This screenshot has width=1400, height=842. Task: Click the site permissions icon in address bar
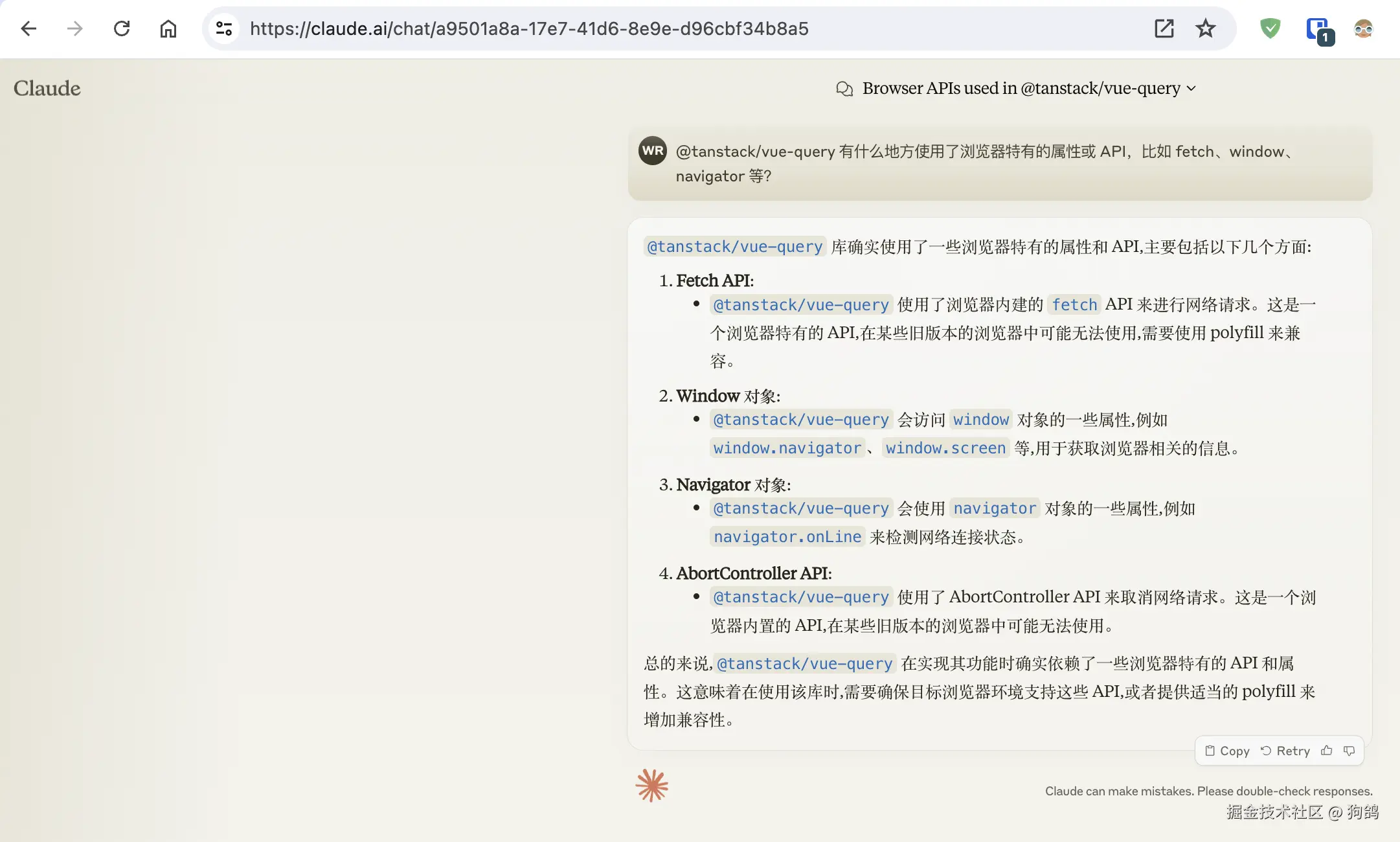pos(224,28)
